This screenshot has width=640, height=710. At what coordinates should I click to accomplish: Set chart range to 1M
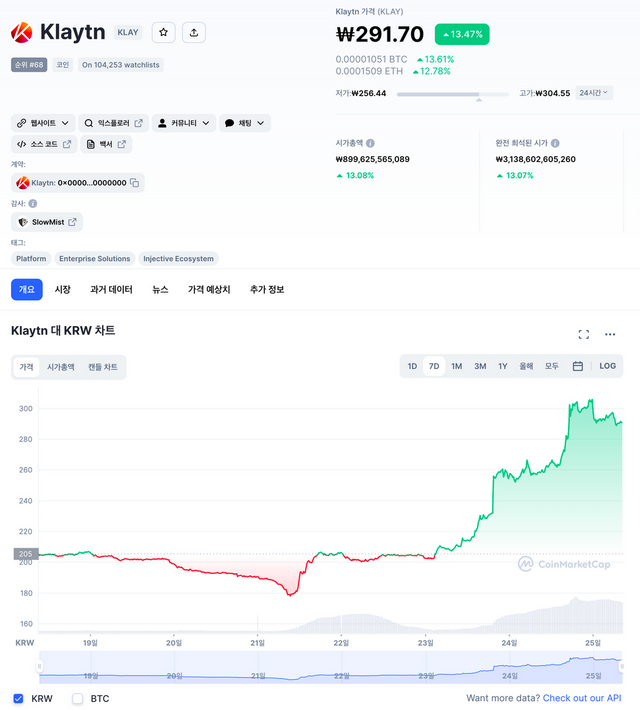(457, 366)
